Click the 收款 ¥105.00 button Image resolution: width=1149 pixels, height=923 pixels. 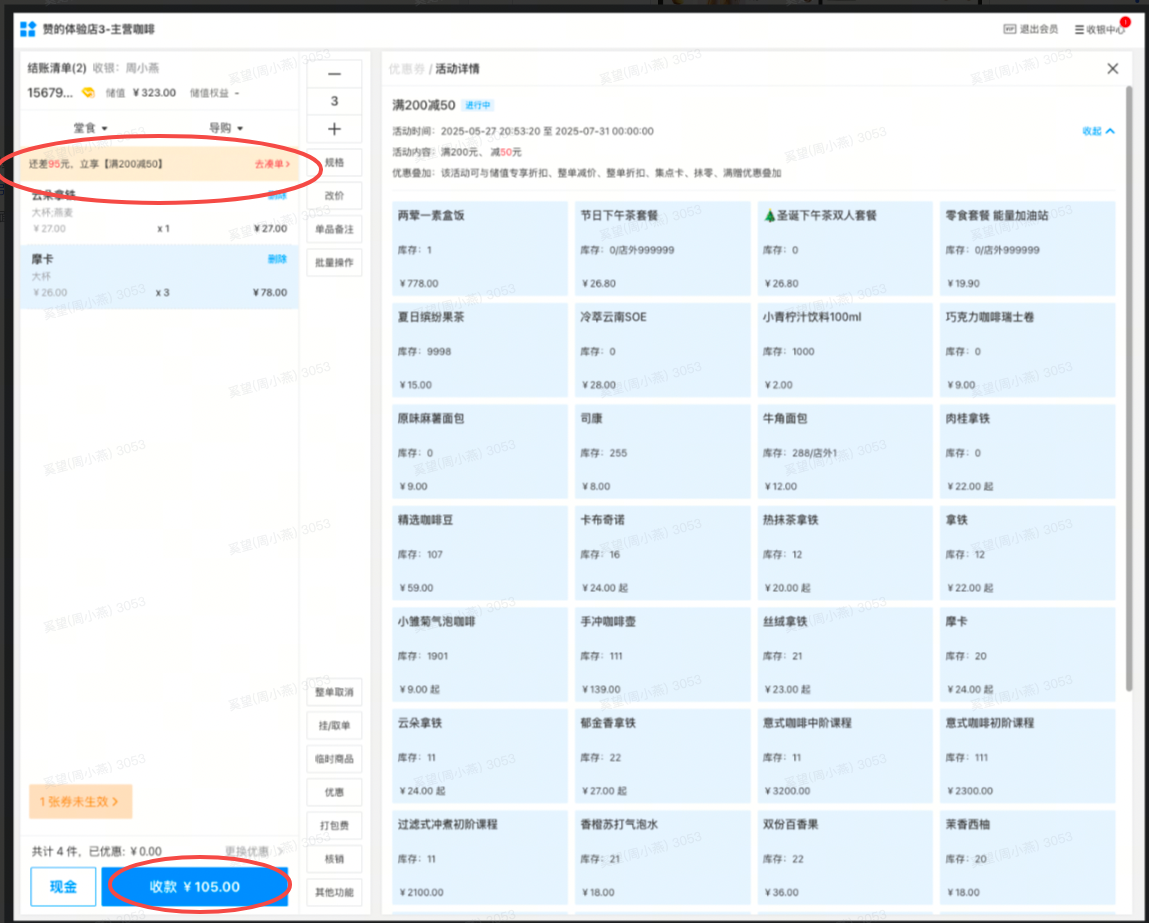click(x=195, y=886)
